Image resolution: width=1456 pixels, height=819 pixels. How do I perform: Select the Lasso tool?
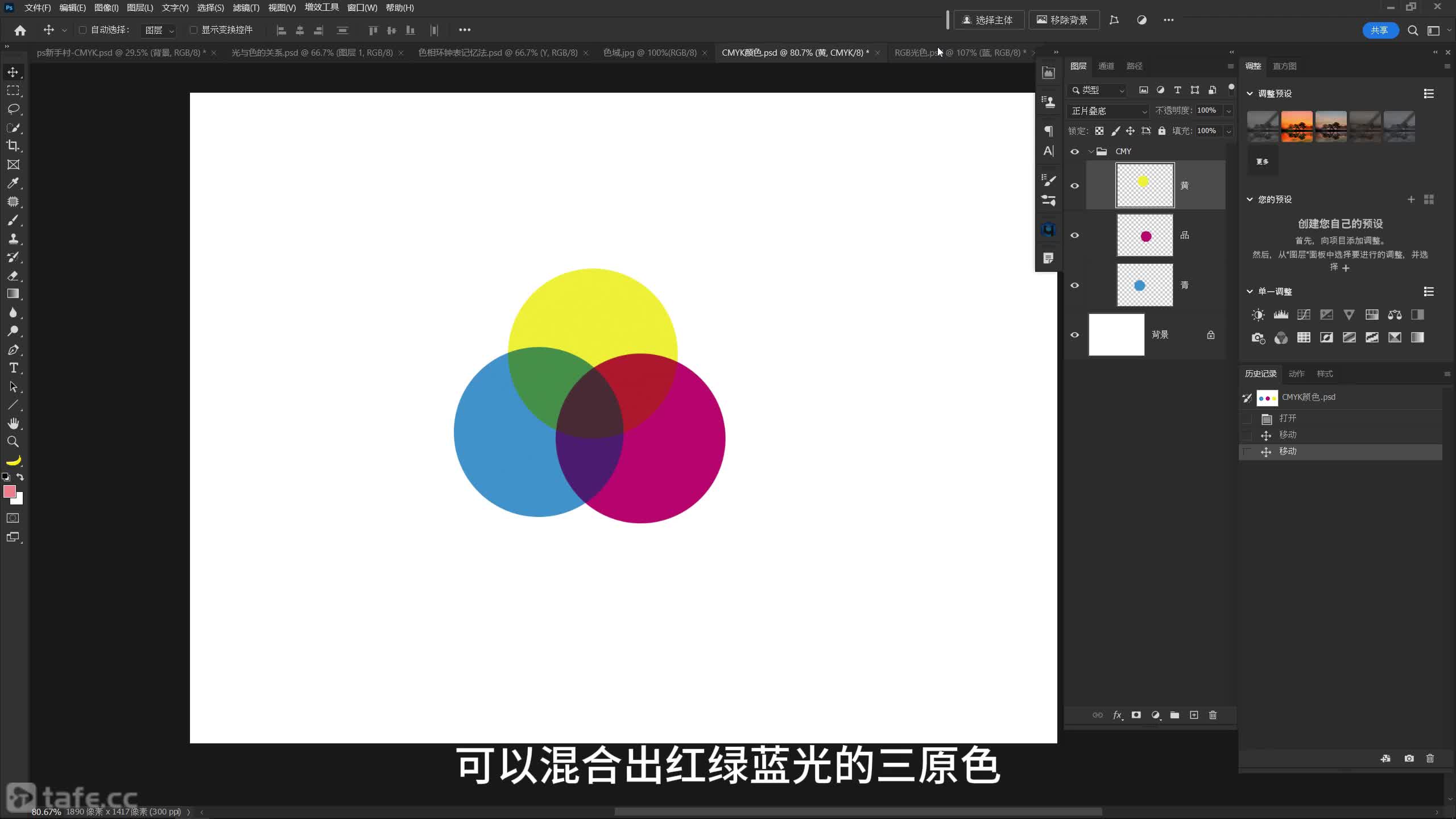click(13, 109)
